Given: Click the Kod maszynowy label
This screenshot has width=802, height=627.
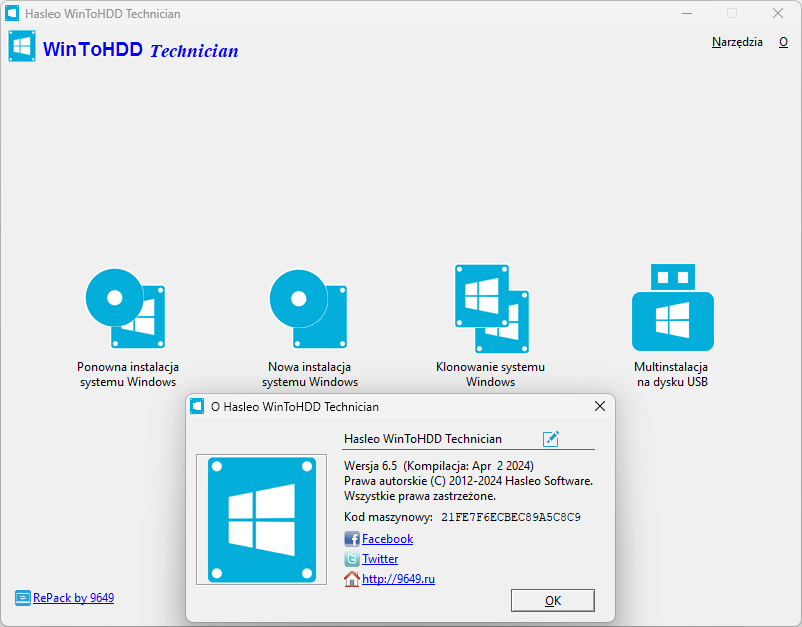Looking at the screenshot, I should pyautogui.click(x=388, y=517).
